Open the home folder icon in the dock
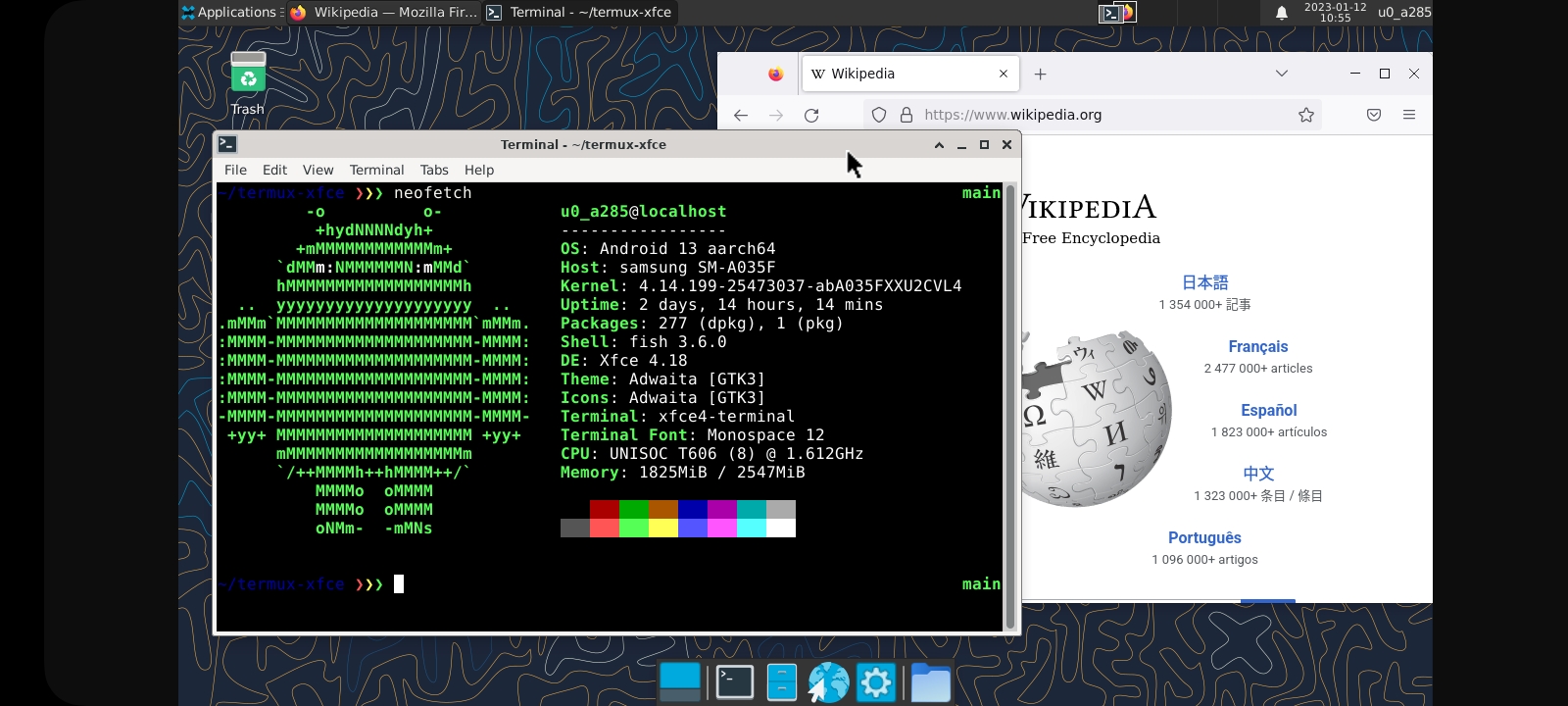1568x706 pixels. 930,682
